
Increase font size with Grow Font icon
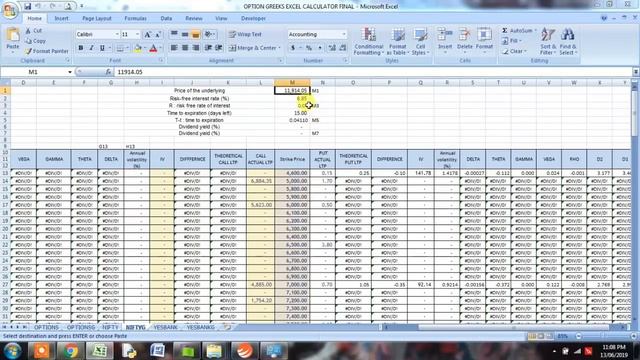148,34
